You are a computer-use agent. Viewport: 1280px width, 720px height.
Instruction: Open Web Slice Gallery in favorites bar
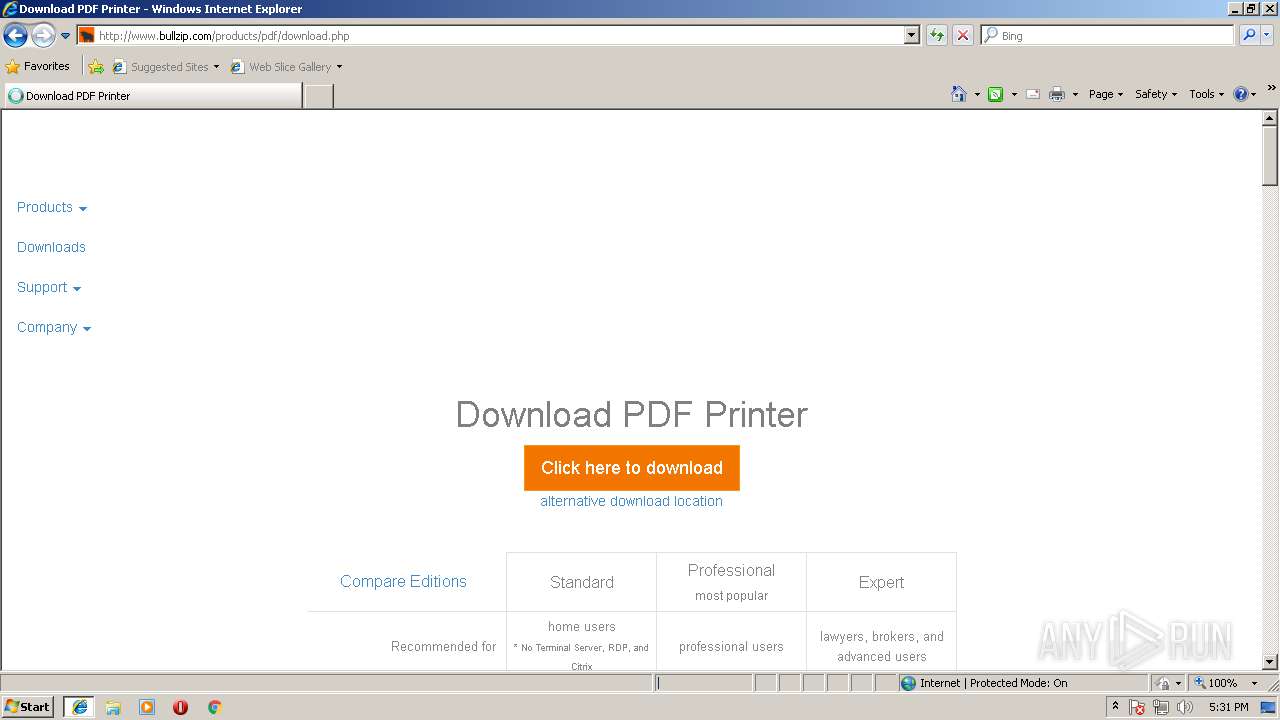[x=286, y=67]
